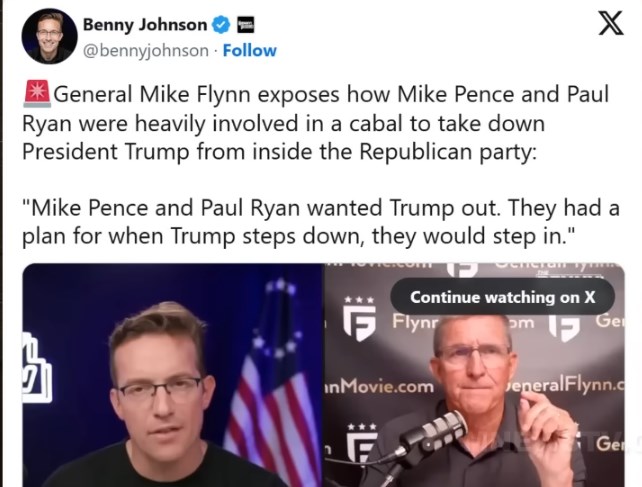Click the red siren emoji in the tweet
The image size is (642, 487).
click(35, 96)
